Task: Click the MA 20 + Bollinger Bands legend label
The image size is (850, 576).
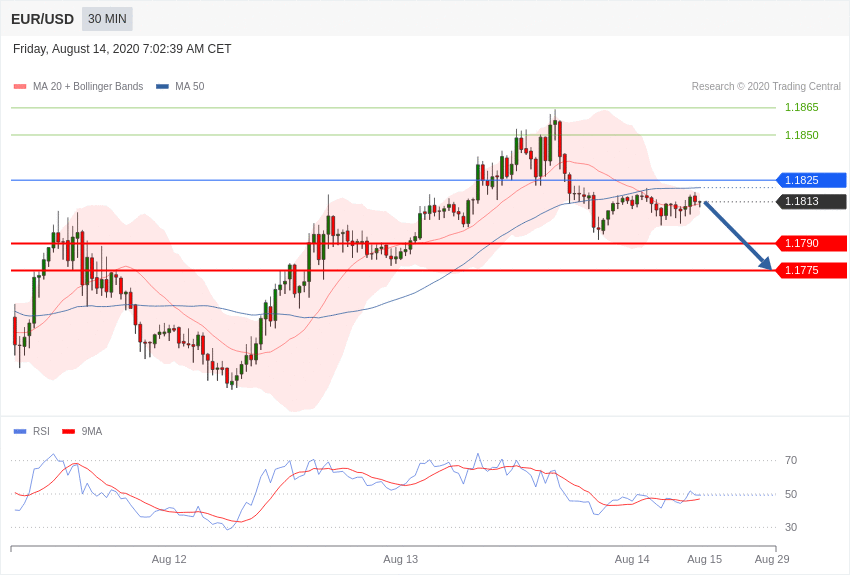Action: (x=88, y=86)
